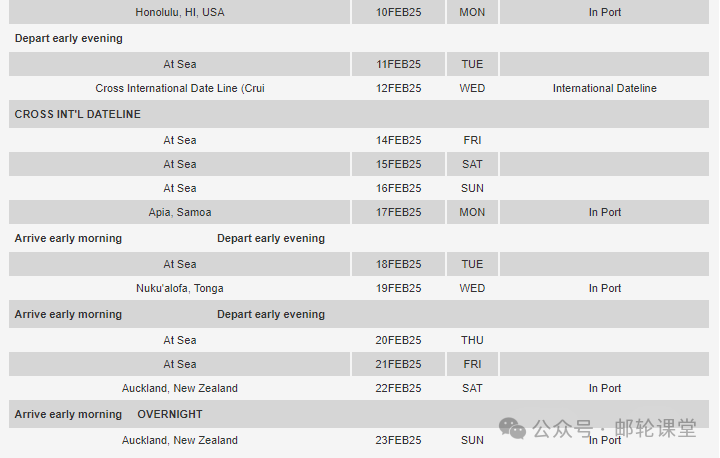The width and height of the screenshot is (720, 458).
Task: Click the Apia, Samoa port entry
Action: [x=180, y=212]
